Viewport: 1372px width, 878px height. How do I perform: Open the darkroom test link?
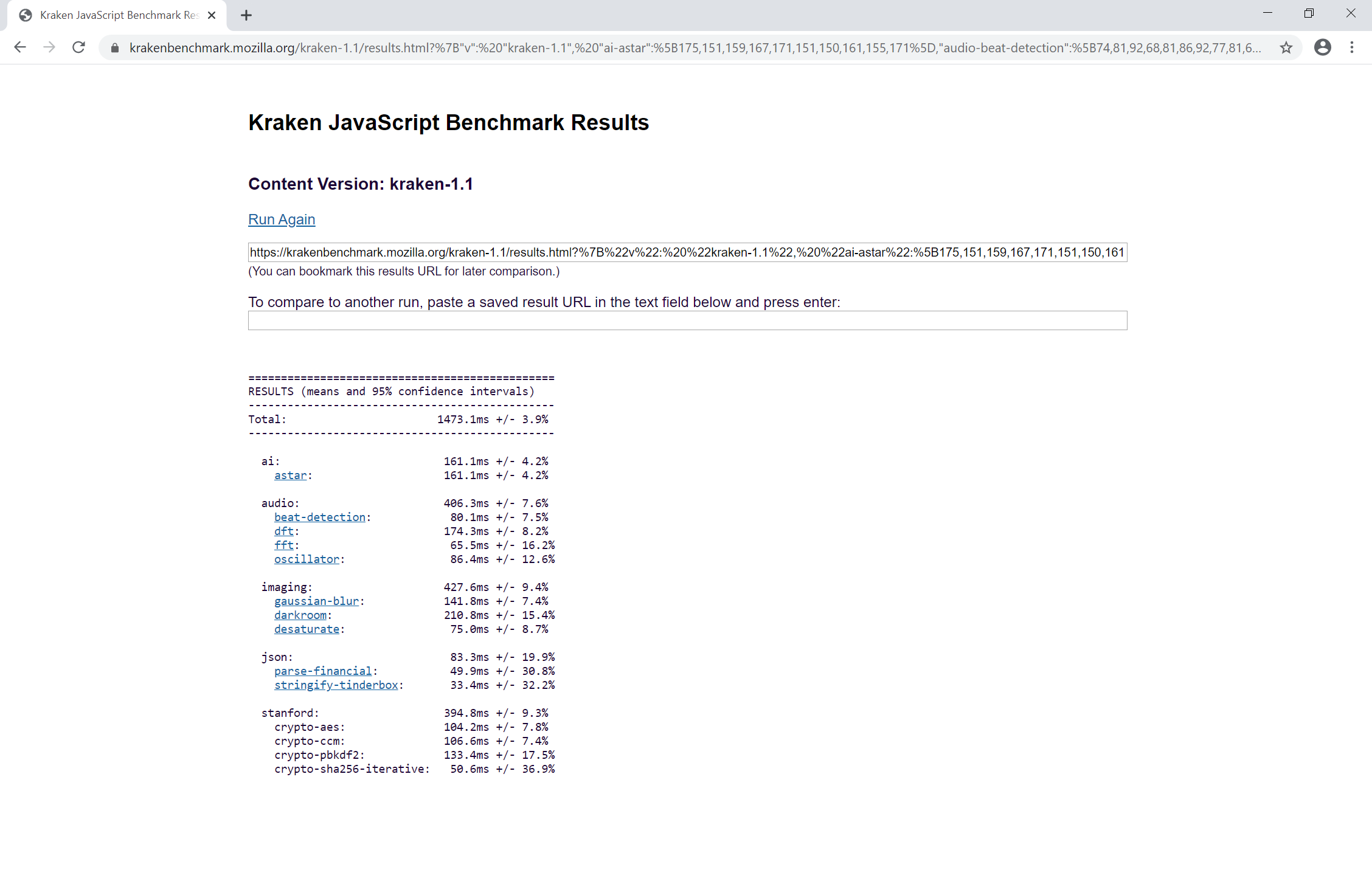coord(300,615)
